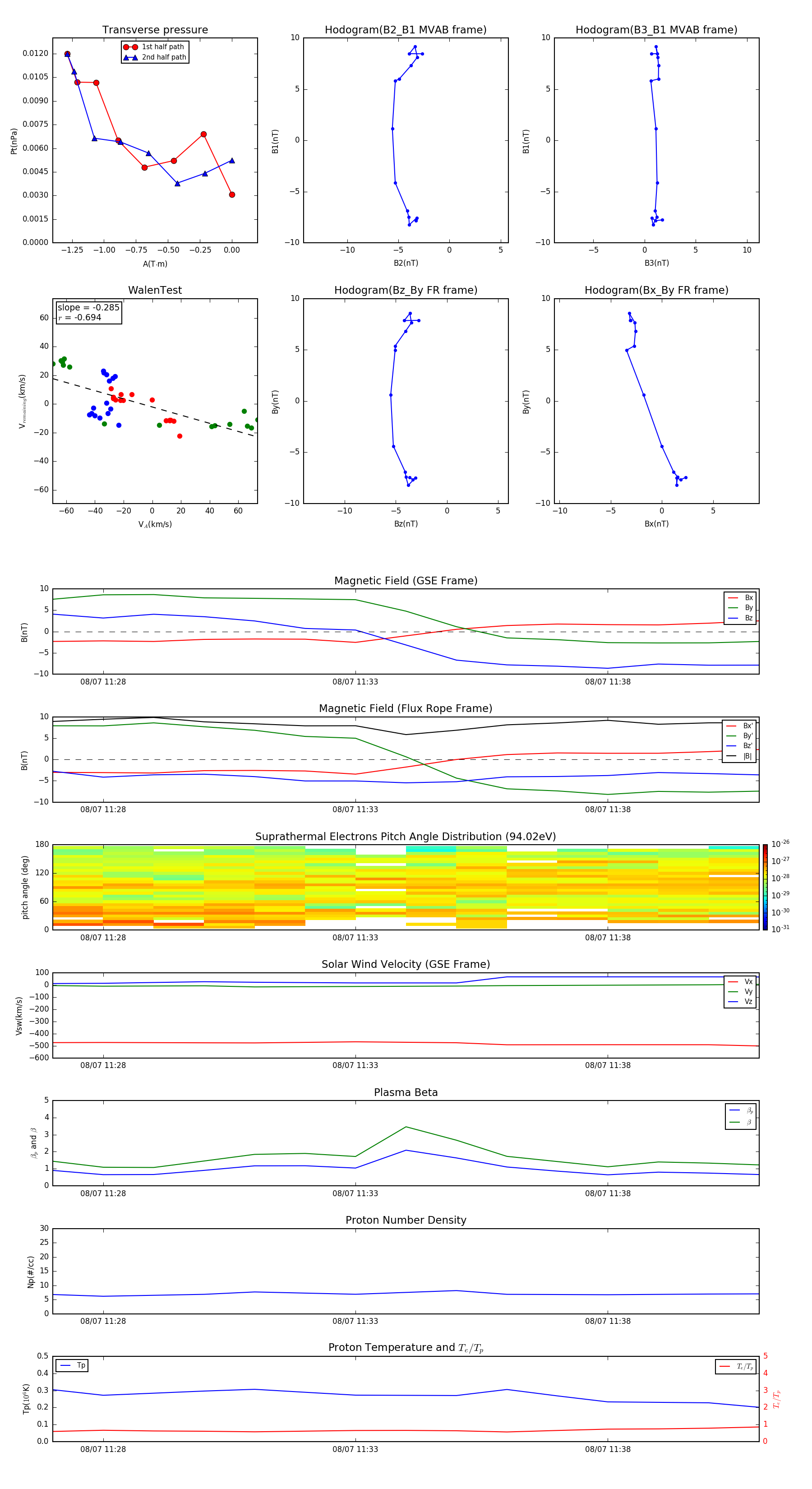This screenshot has height=1489, width=812.
Task: Click the "WalenTest" plot title
Action: point(155,290)
